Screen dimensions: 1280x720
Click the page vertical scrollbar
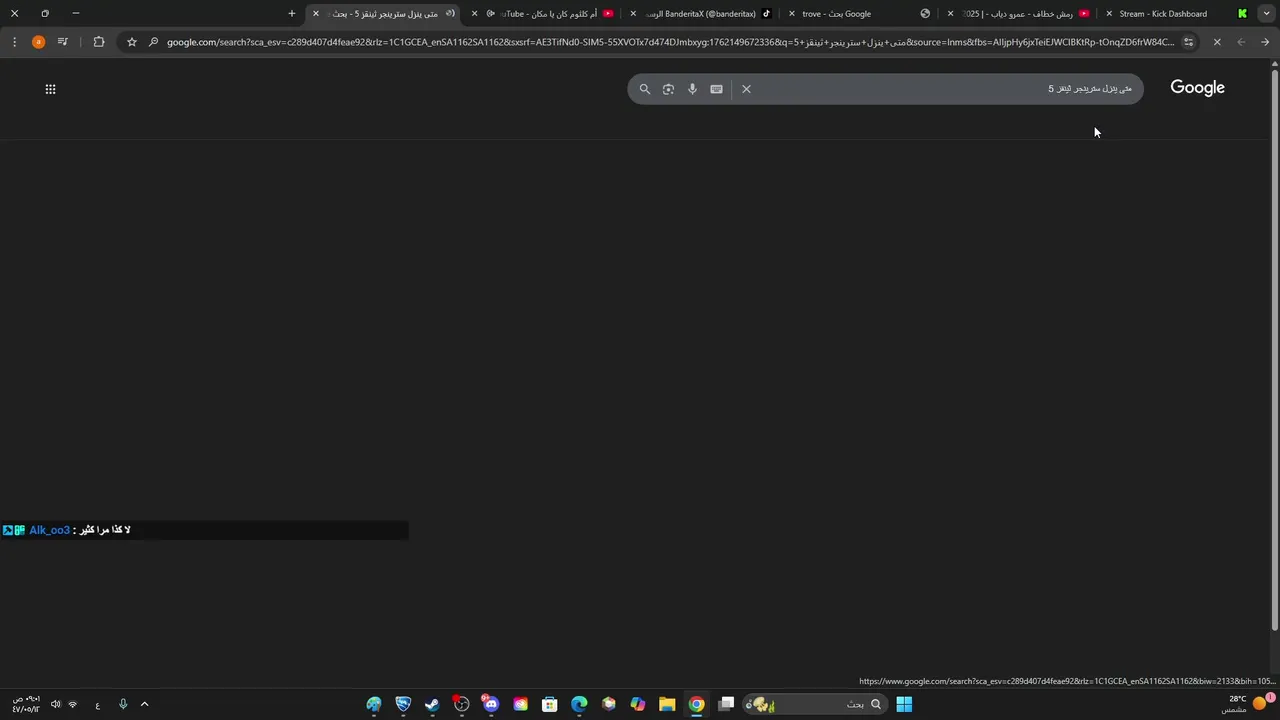click(x=1274, y=350)
